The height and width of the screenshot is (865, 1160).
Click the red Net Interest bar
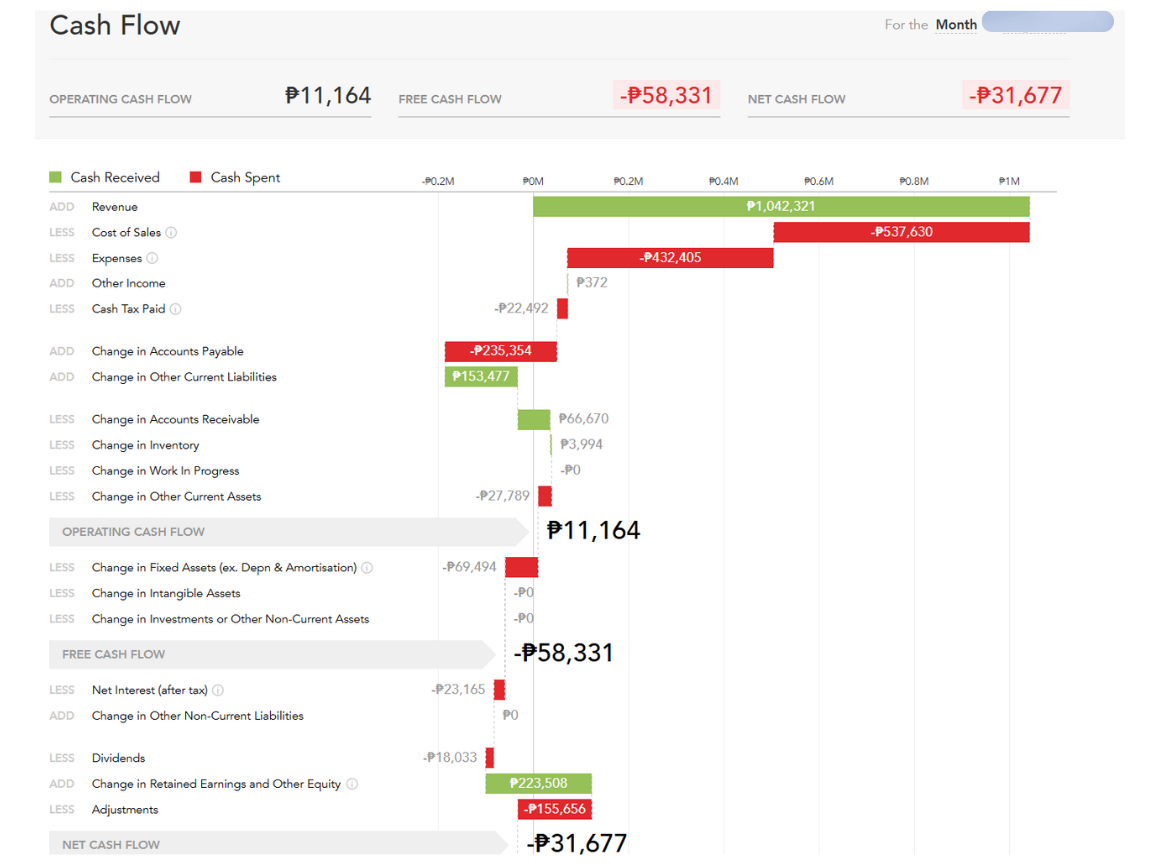tap(499, 690)
